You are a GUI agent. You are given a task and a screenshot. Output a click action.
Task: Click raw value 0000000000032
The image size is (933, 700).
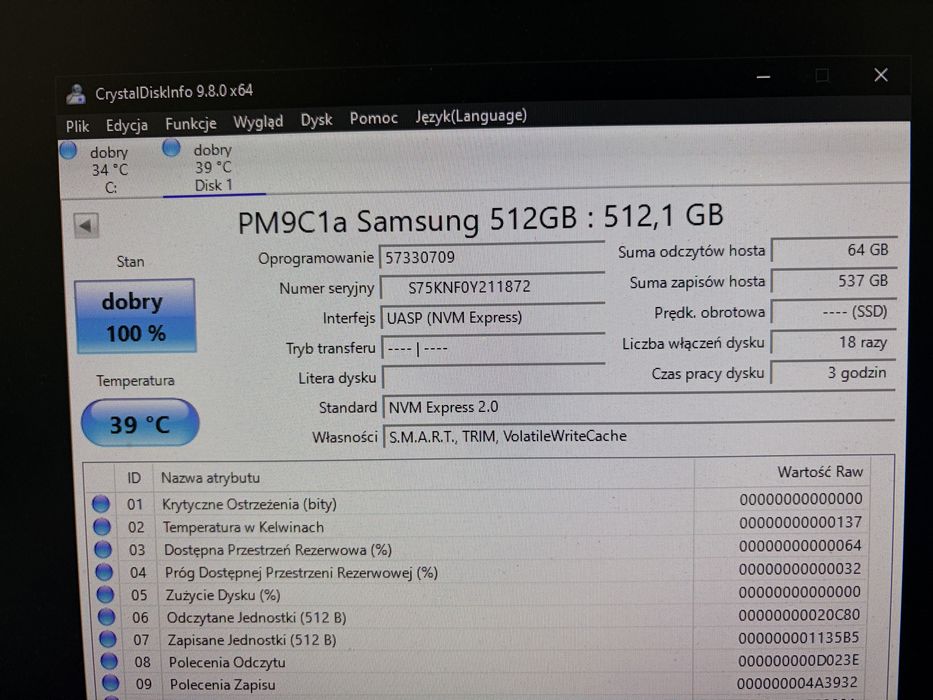(x=800, y=568)
